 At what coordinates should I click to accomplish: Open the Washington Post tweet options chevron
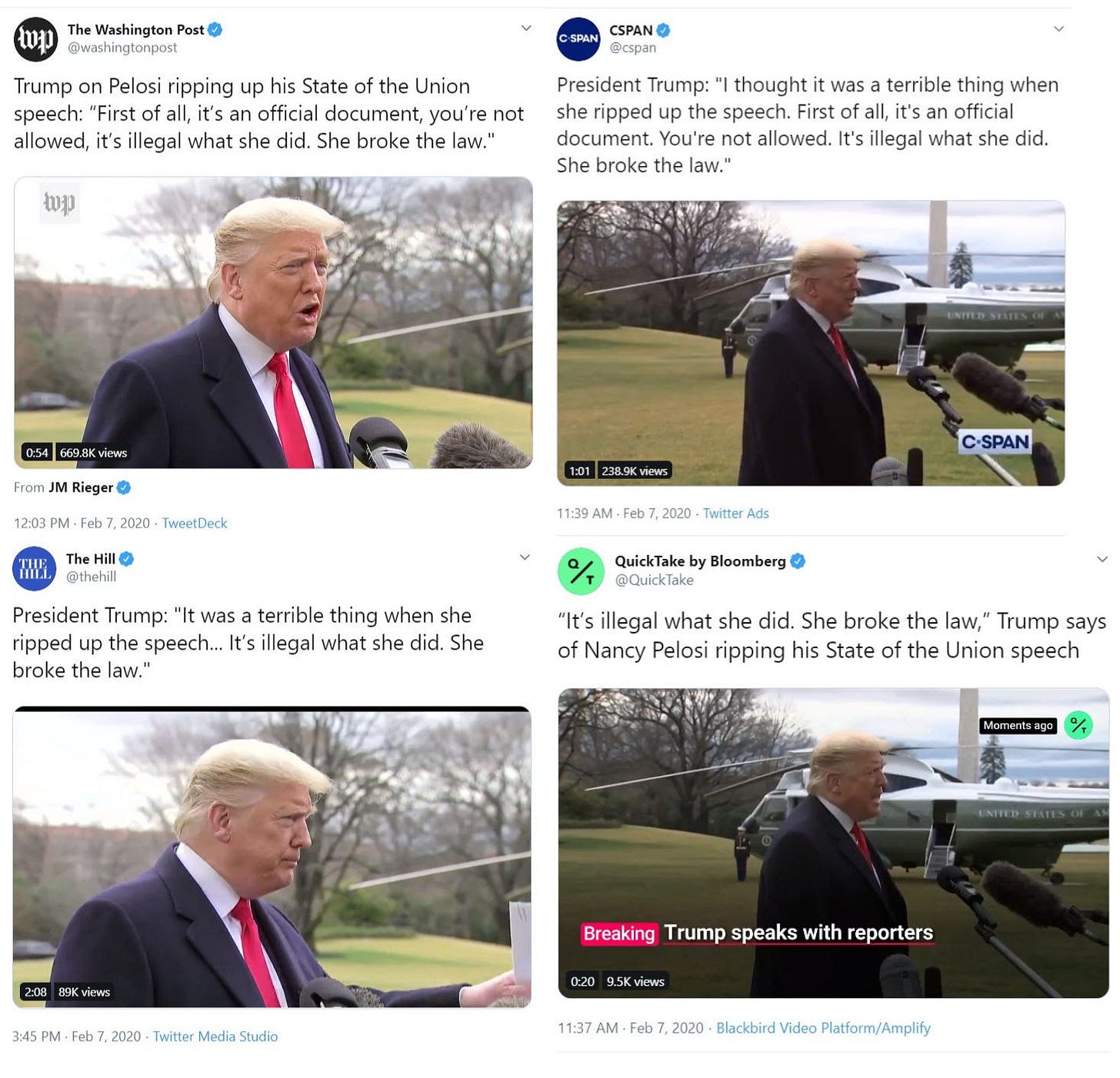[526, 28]
